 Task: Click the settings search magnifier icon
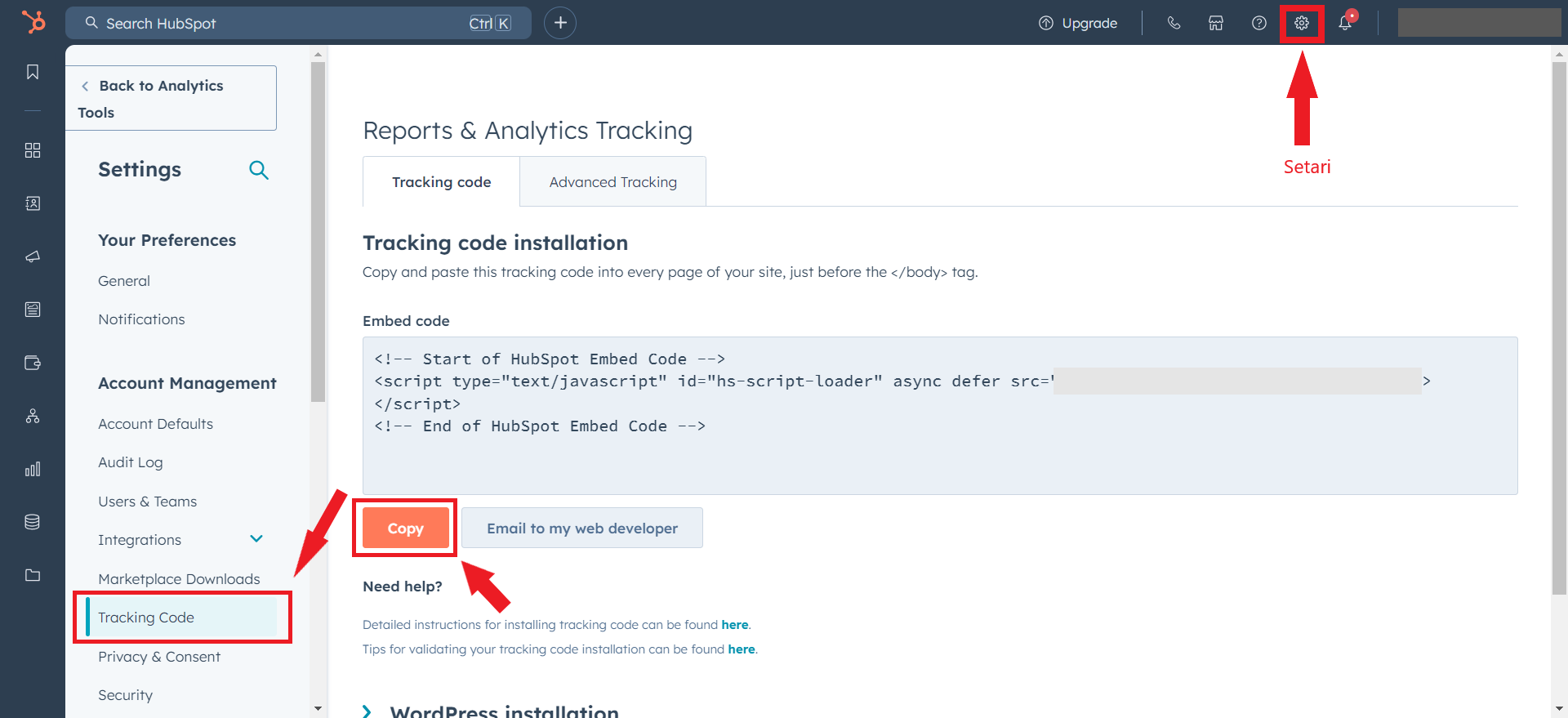[259, 170]
